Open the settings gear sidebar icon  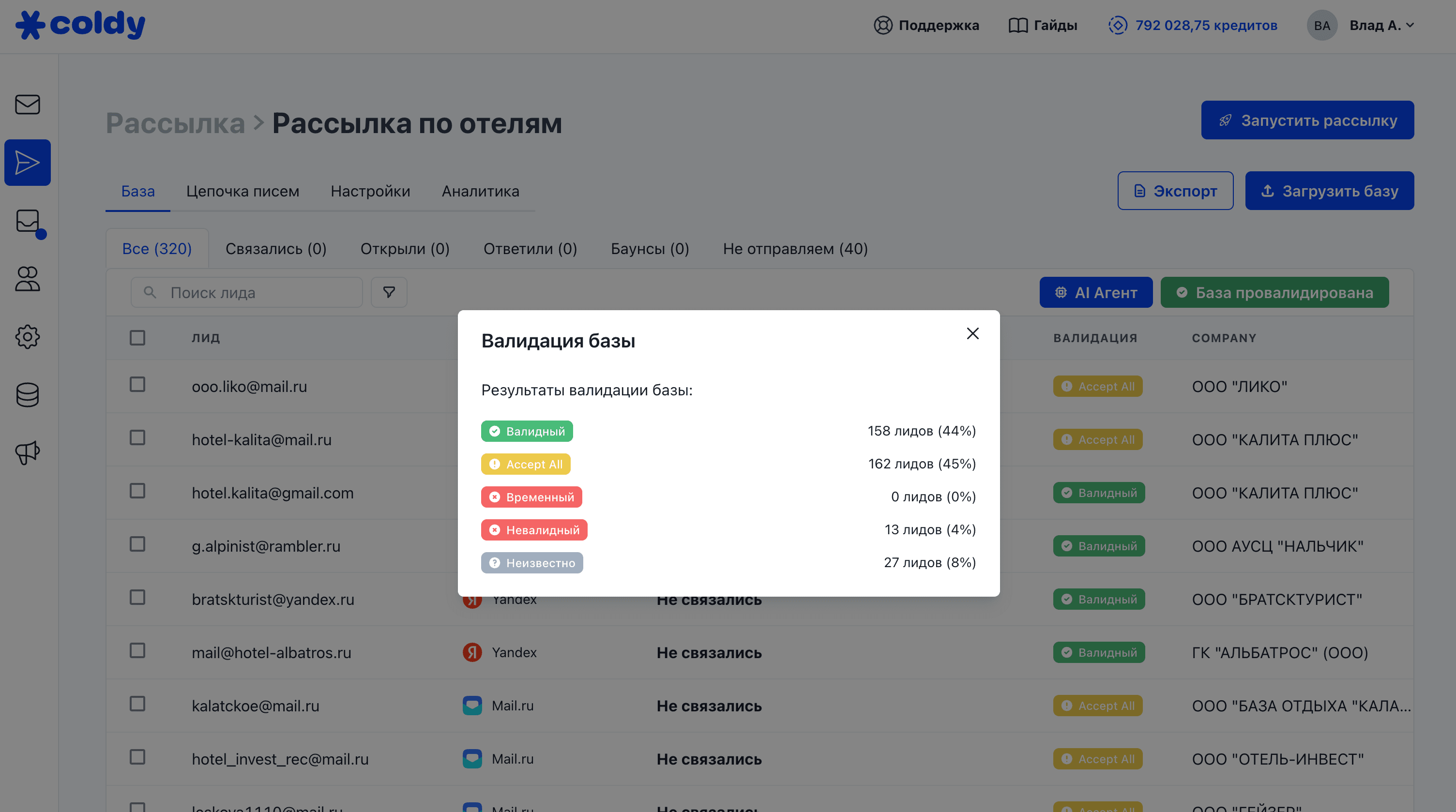pos(27,337)
